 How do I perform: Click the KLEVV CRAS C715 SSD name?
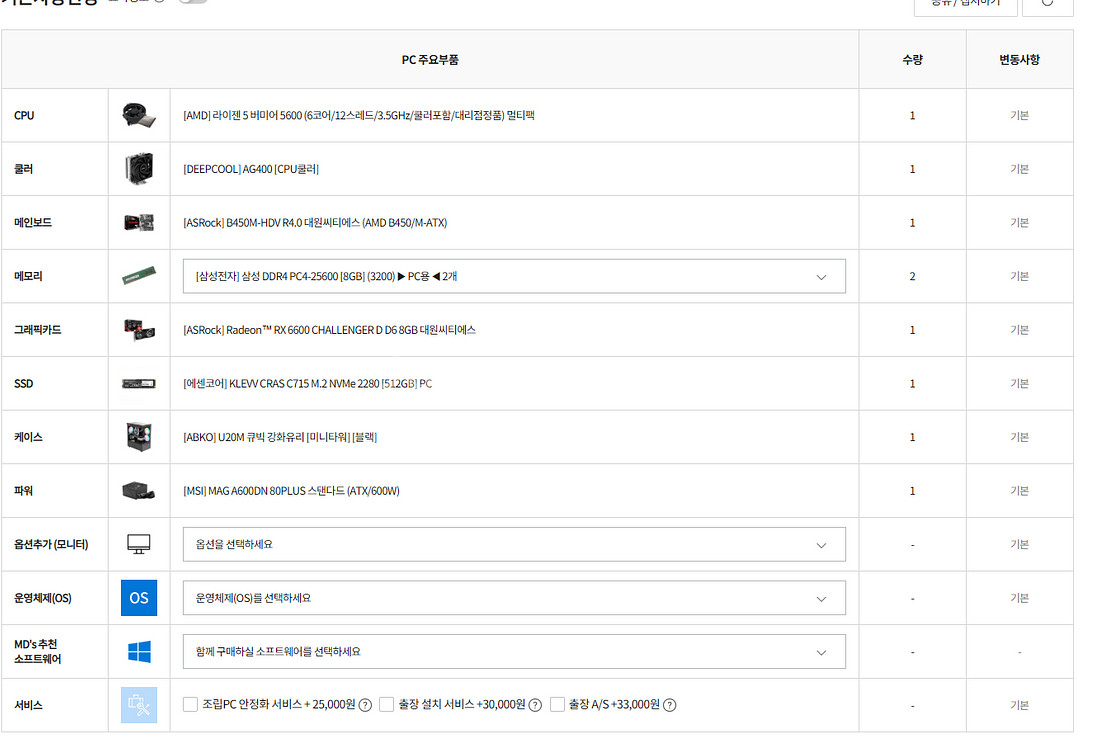point(307,384)
